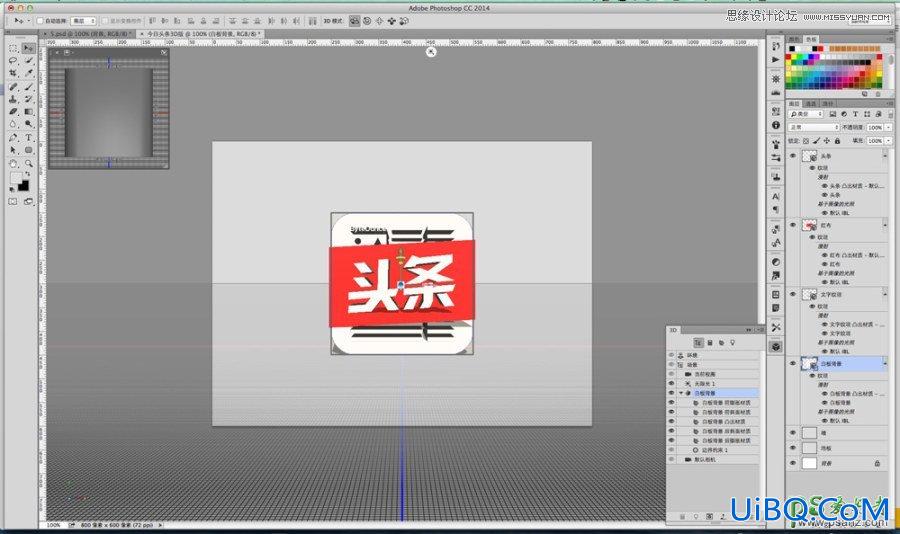The width and height of the screenshot is (900, 534).
Task: Select the Brush tool
Action: (28, 87)
